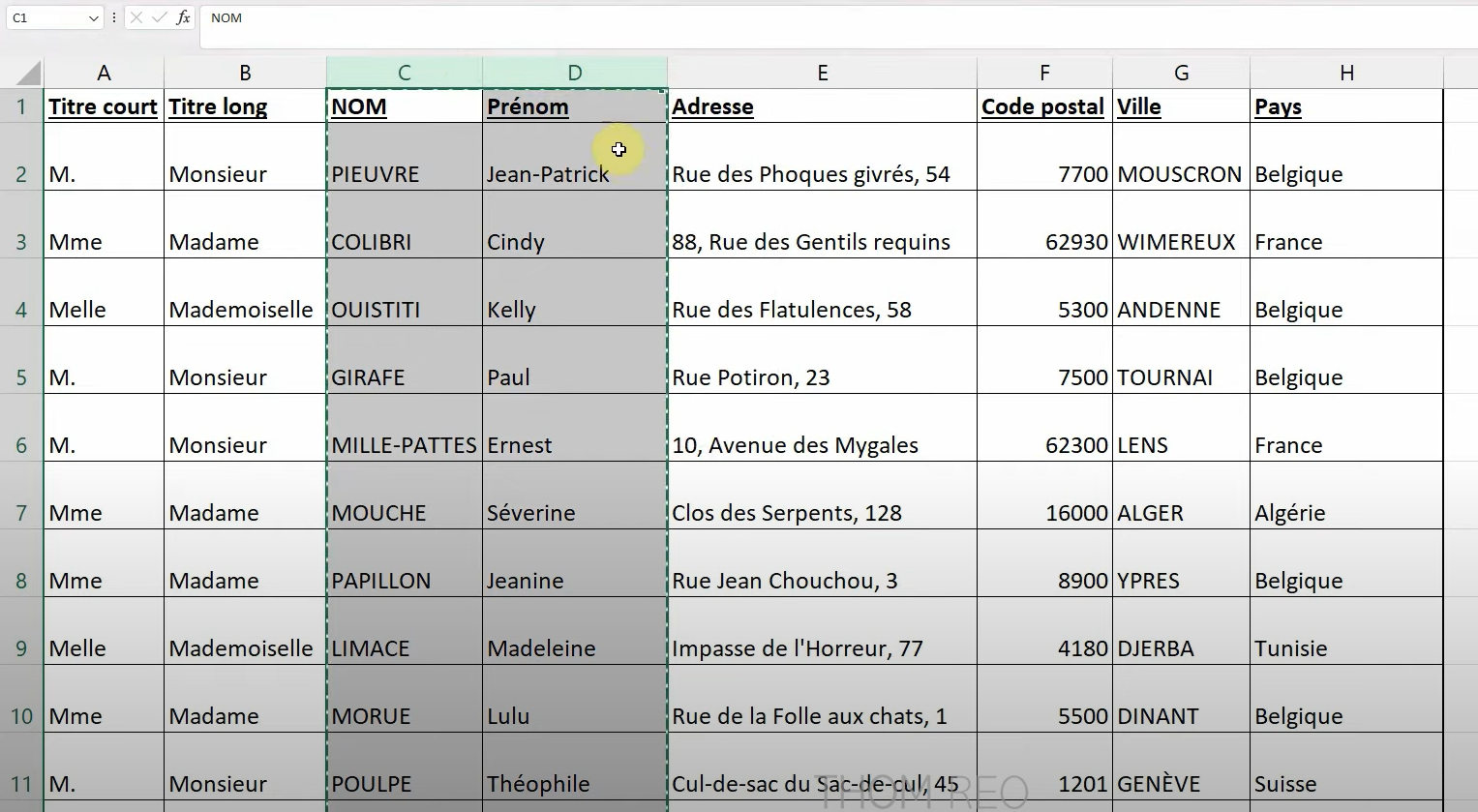
Task: Select the cell containing GIRAFE
Action: (x=405, y=360)
